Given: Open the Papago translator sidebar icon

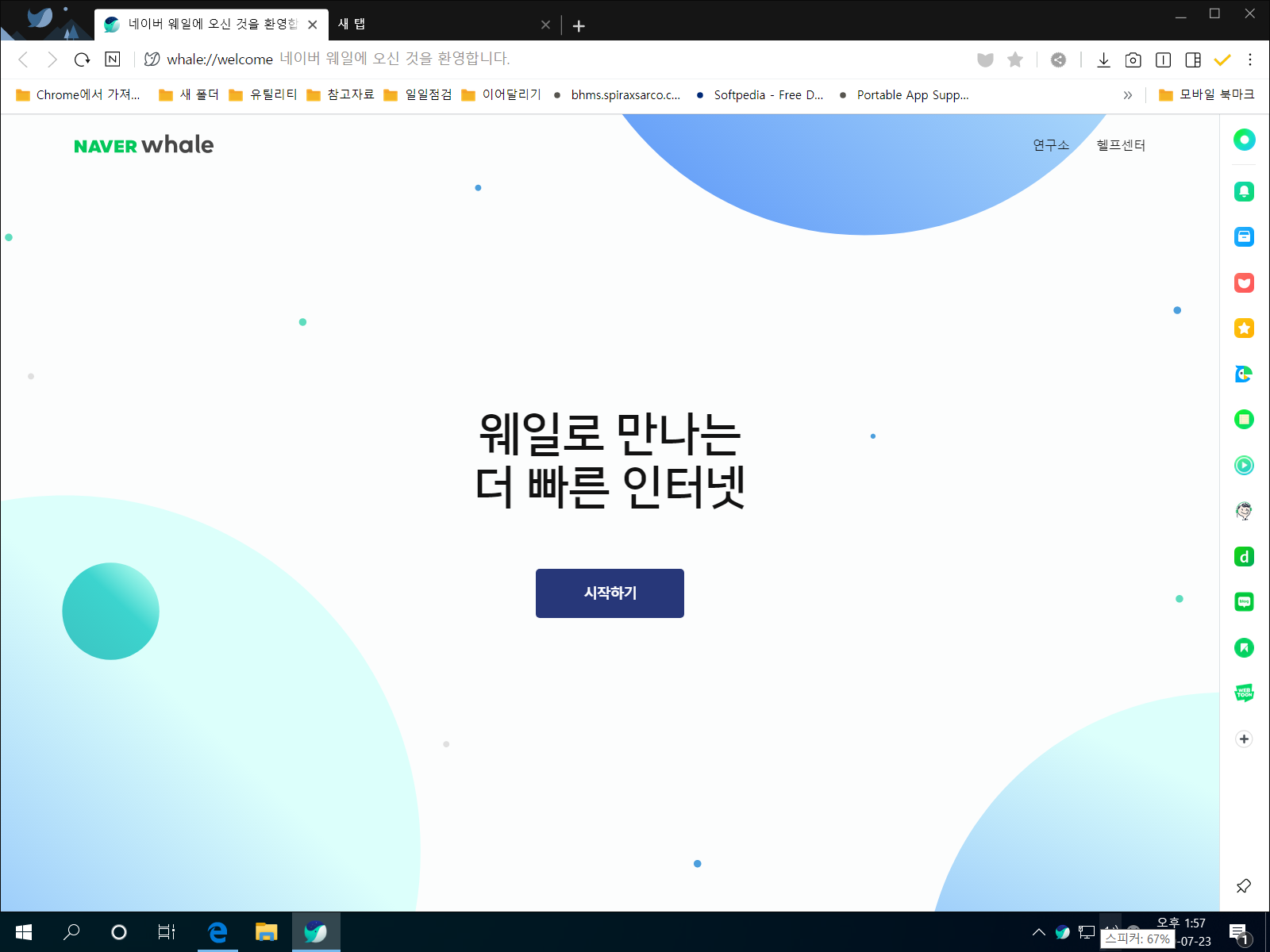Looking at the screenshot, I should (x=1244, y=374).
